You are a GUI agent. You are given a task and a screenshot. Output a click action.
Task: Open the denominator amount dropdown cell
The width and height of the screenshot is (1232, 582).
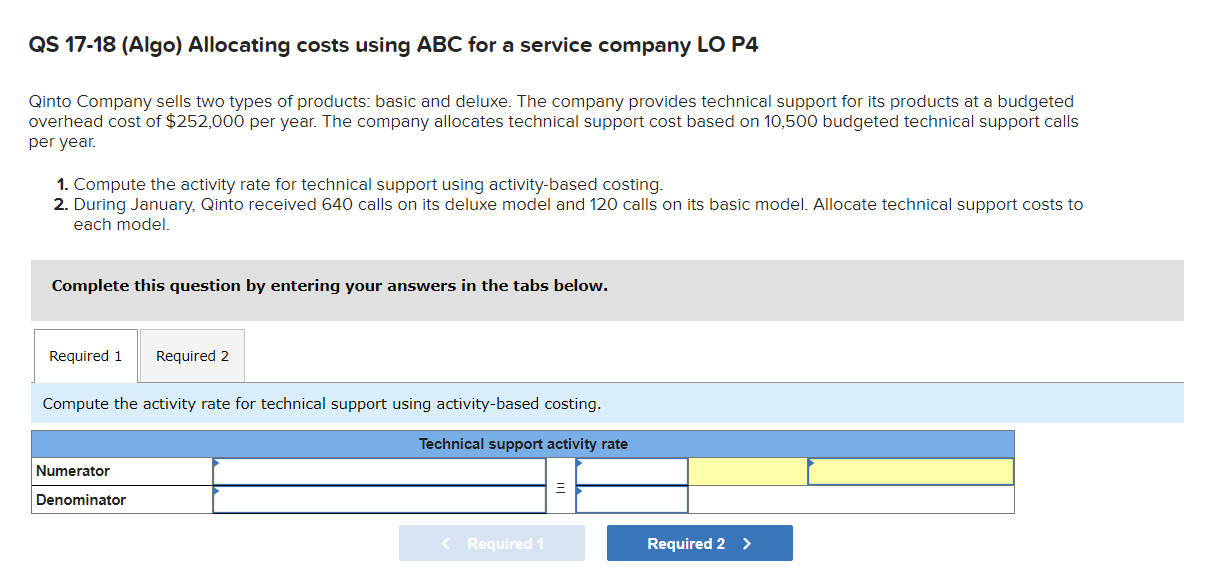coord(631,498)
